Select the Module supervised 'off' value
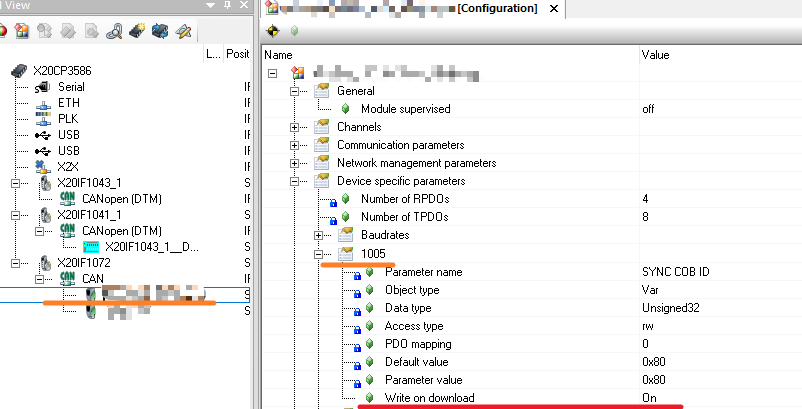The width and height of the screenshot is (802, 409). click(648, 109)
